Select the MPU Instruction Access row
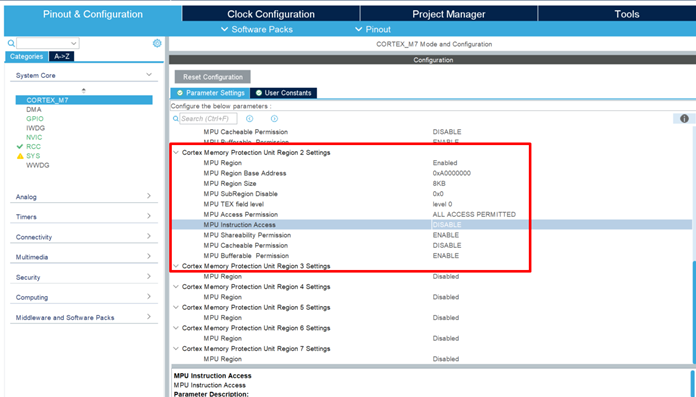Viewport: 696px width, 397px height. coord(431,225)
